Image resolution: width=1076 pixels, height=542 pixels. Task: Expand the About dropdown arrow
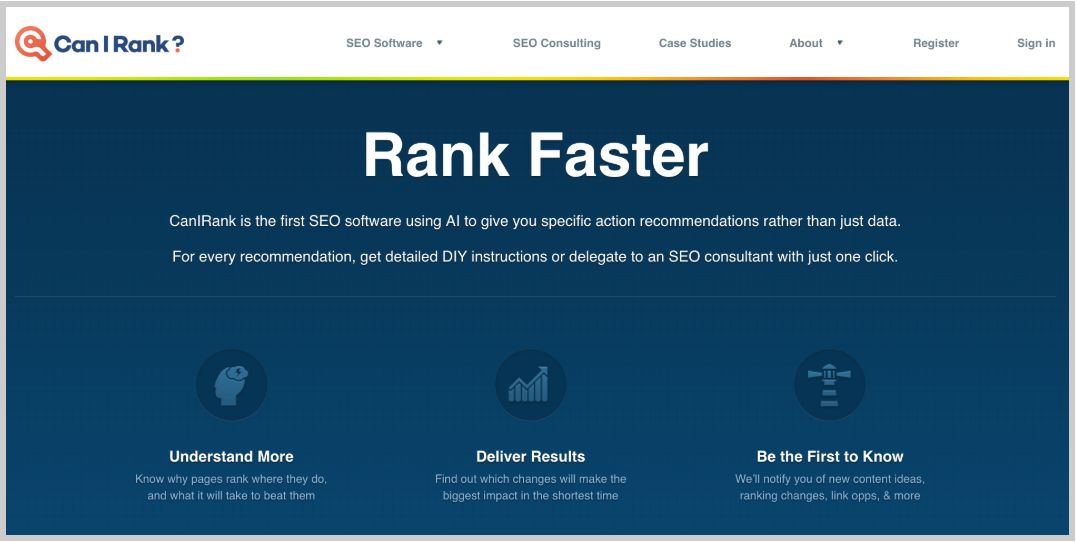point(839,43)
